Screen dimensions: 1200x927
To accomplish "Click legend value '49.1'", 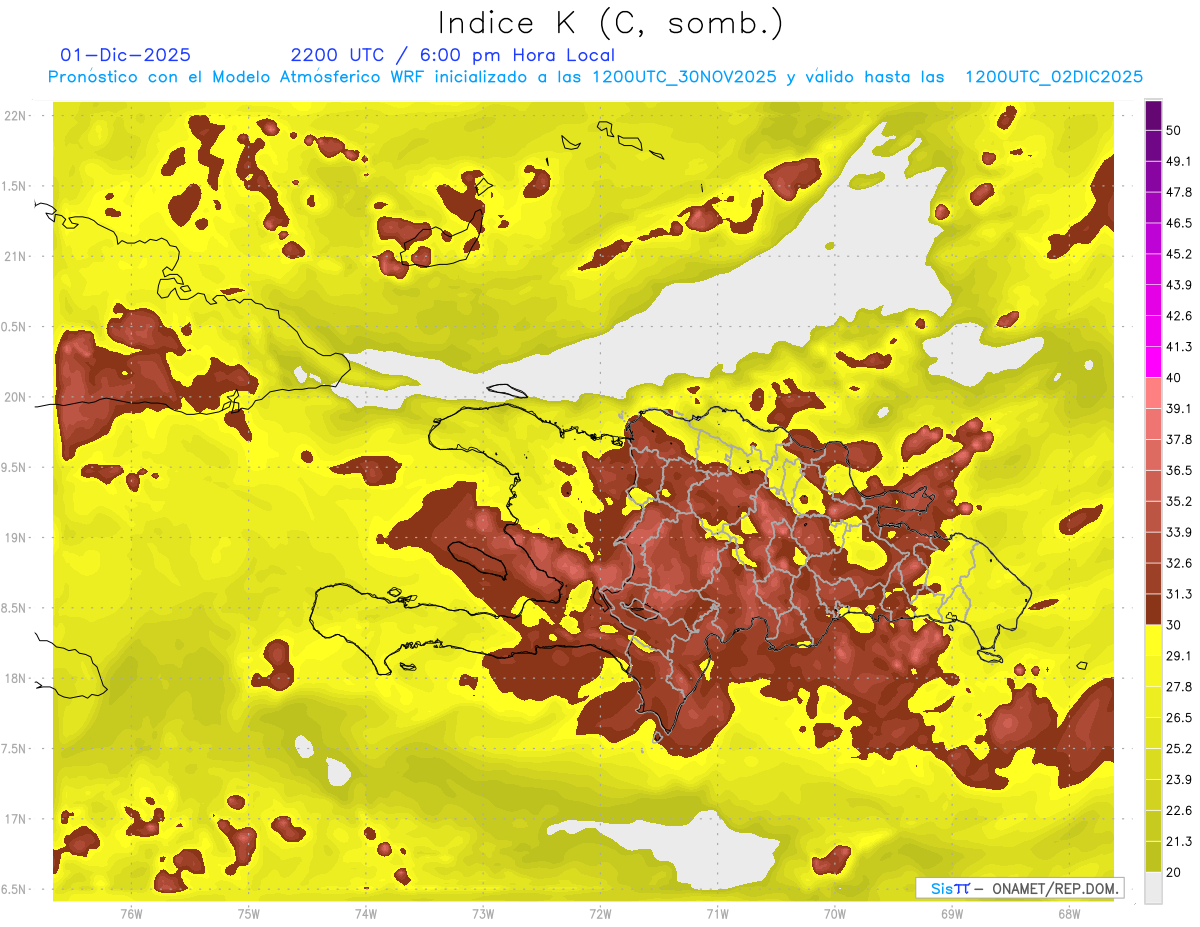I will (1178, 161).
